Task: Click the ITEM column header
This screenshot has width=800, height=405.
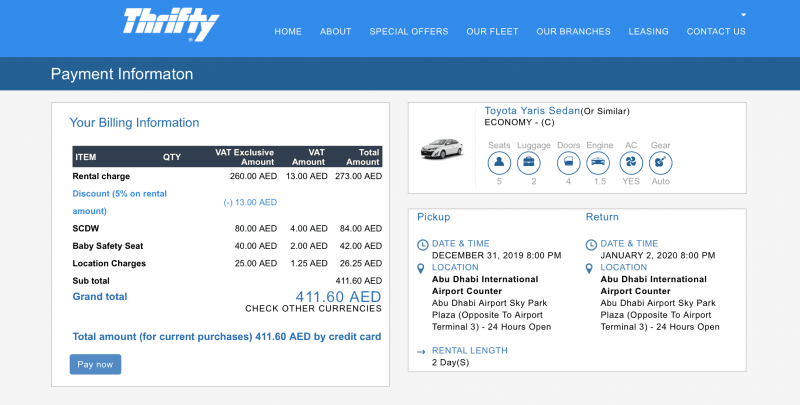Action: point(86,157)
